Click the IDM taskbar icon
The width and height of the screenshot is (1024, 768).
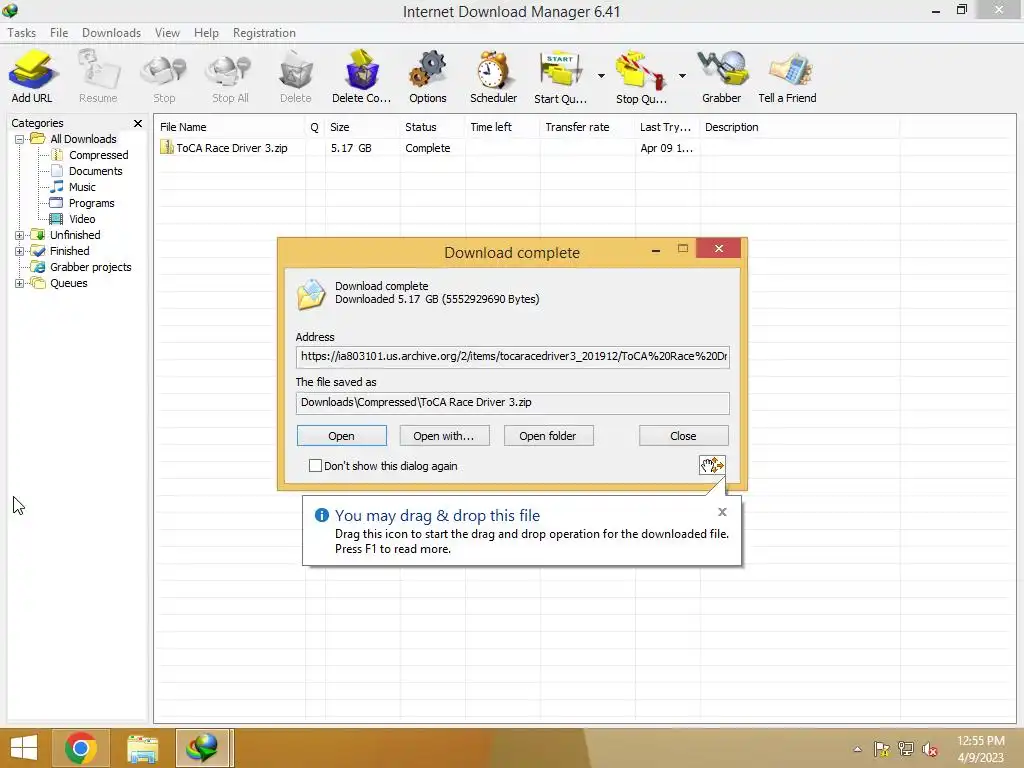(202, 748)
